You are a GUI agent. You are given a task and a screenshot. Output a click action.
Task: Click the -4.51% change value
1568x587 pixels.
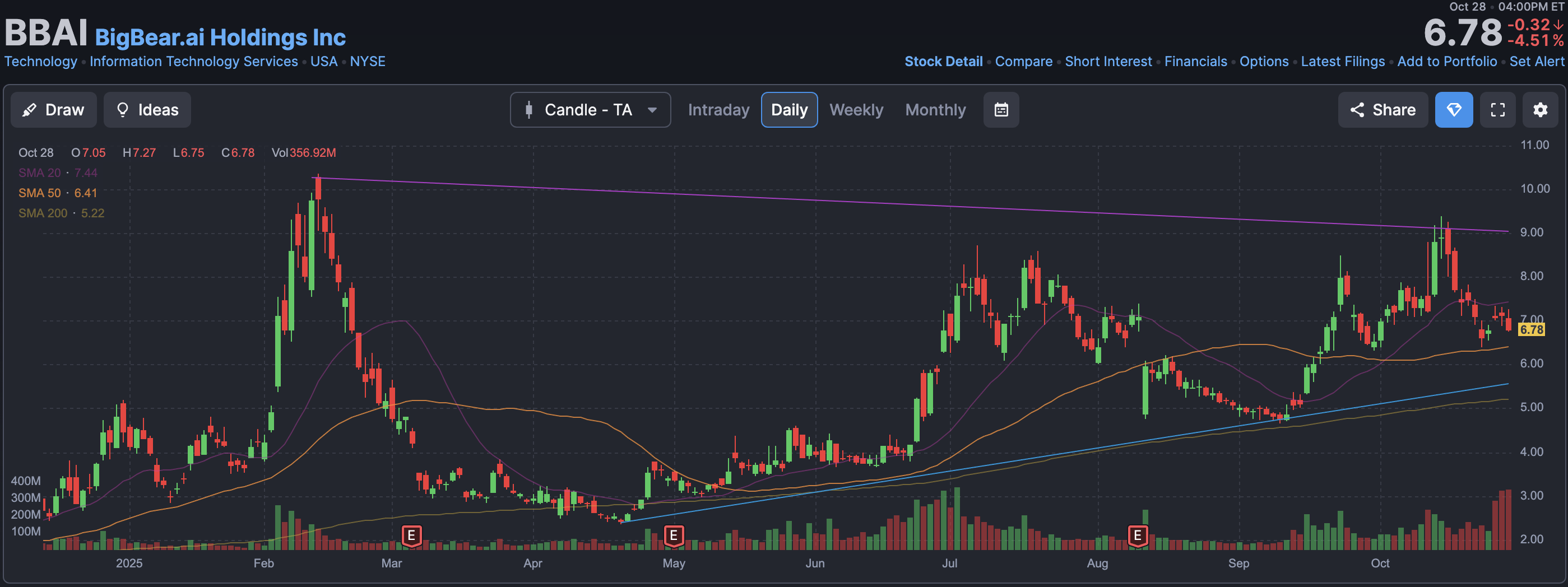pyautogui.click(x=1535, y=41)
